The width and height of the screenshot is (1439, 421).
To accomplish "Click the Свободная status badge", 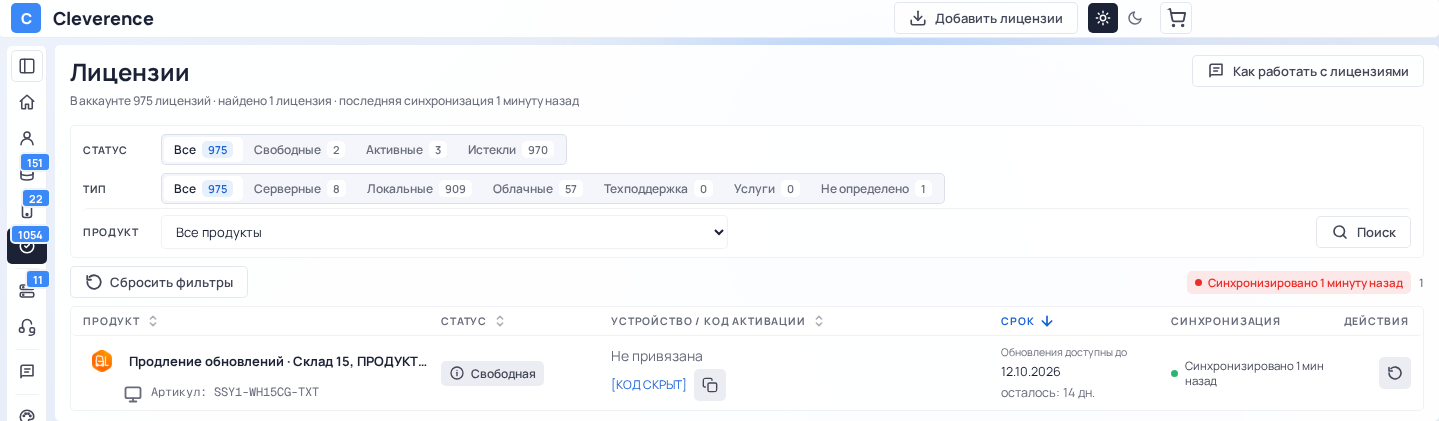I will click(x=492, y=373).
